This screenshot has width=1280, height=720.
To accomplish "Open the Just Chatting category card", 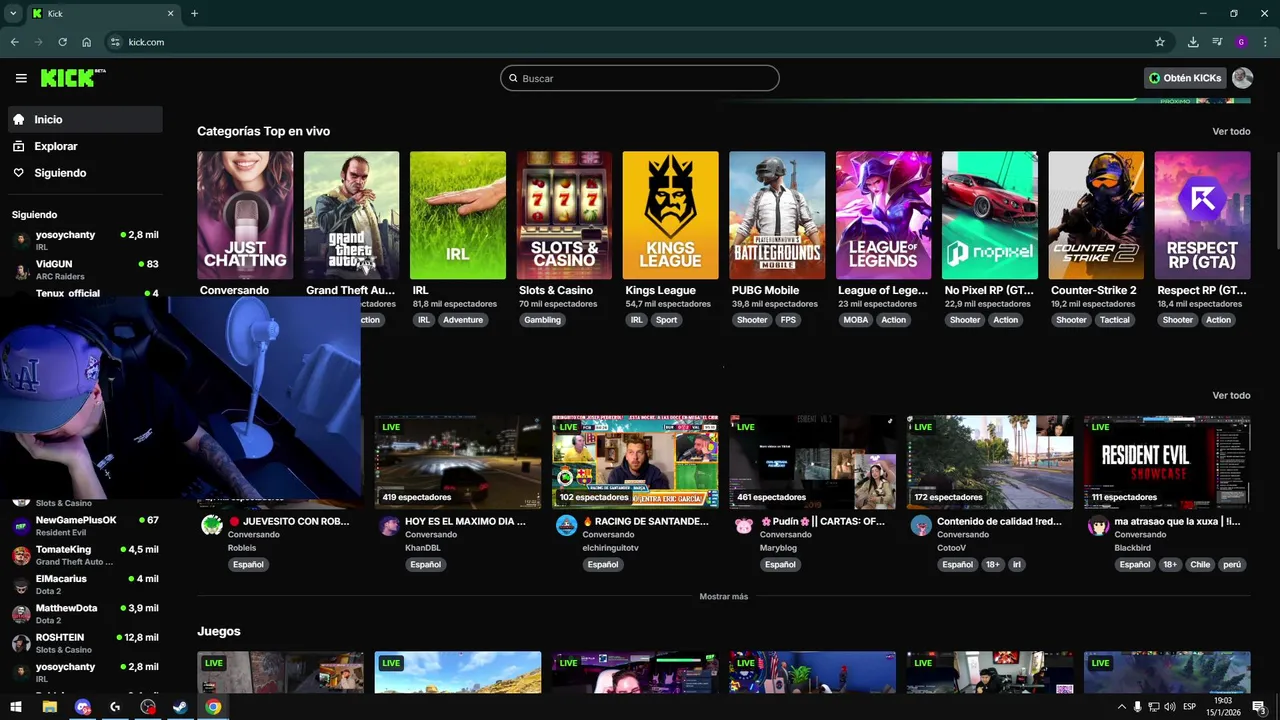I will (x=245, y=215).
